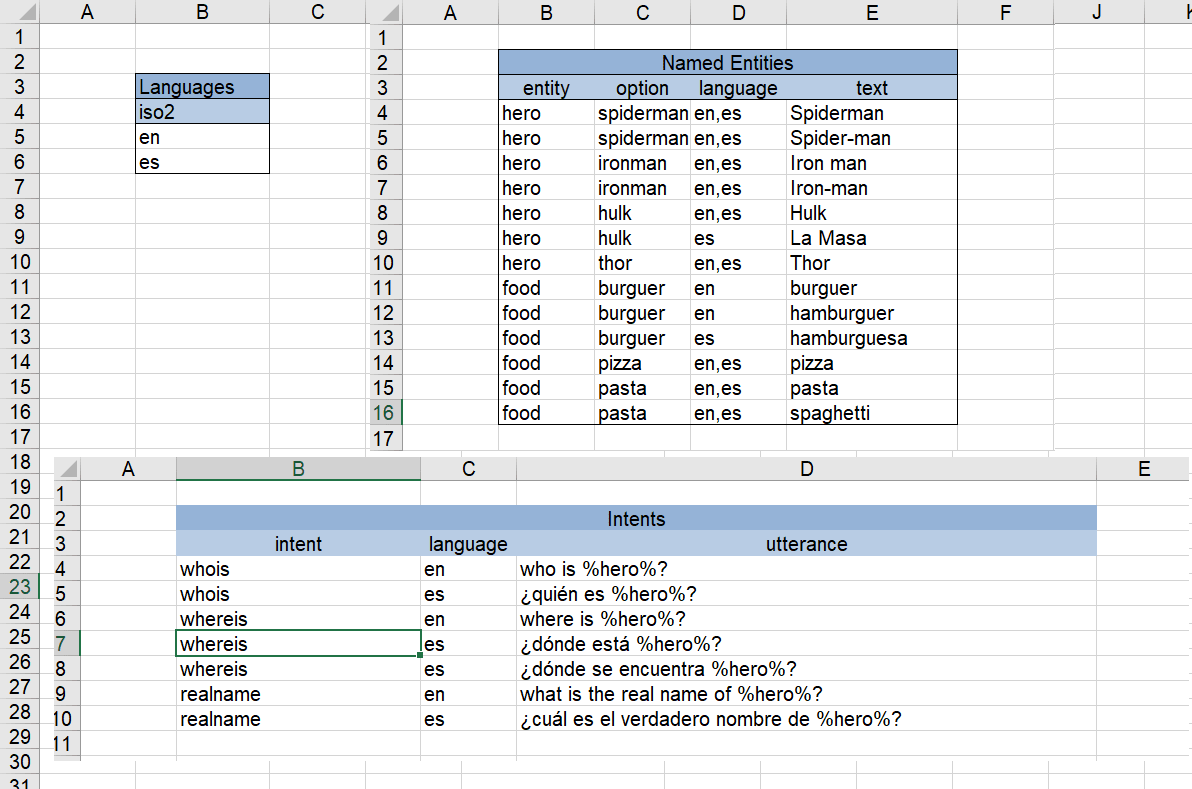Viewport: 1192px width, 789px height.
Task: Click the 'option' column heading cell
Action: [642, 87]
